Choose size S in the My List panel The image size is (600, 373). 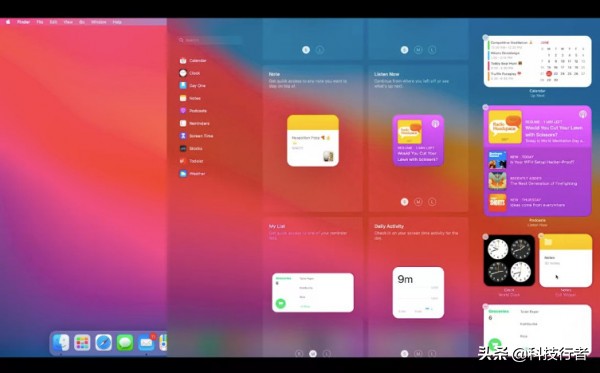tap(299, 353)
